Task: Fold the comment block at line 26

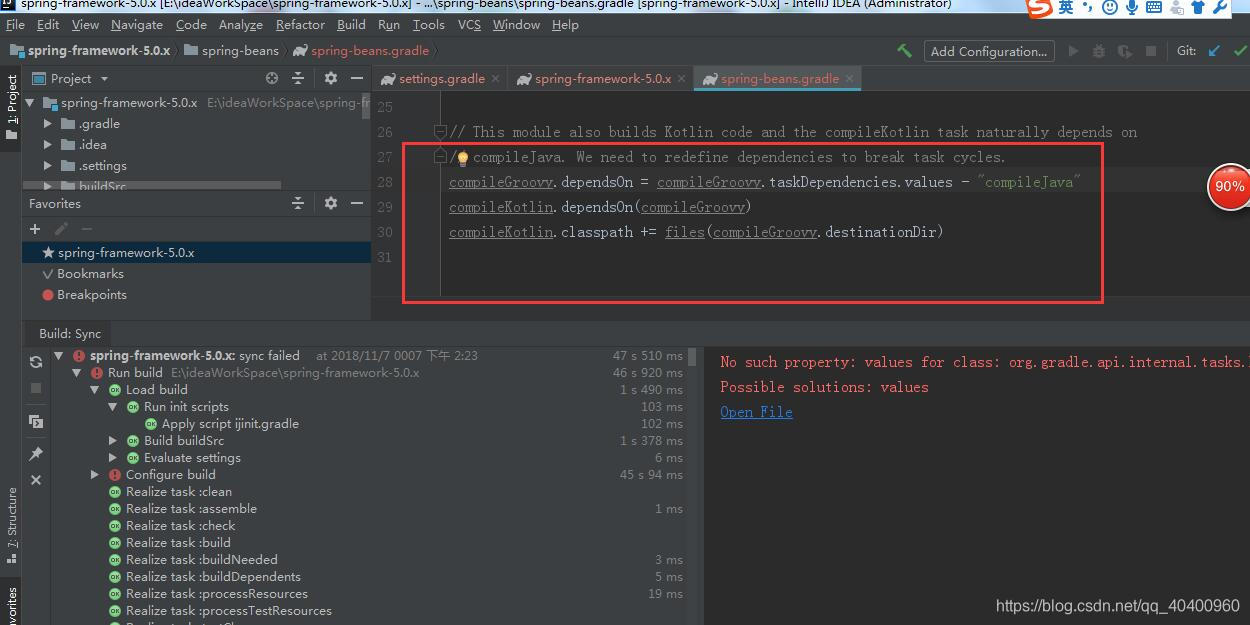Action: coord(440,132)
